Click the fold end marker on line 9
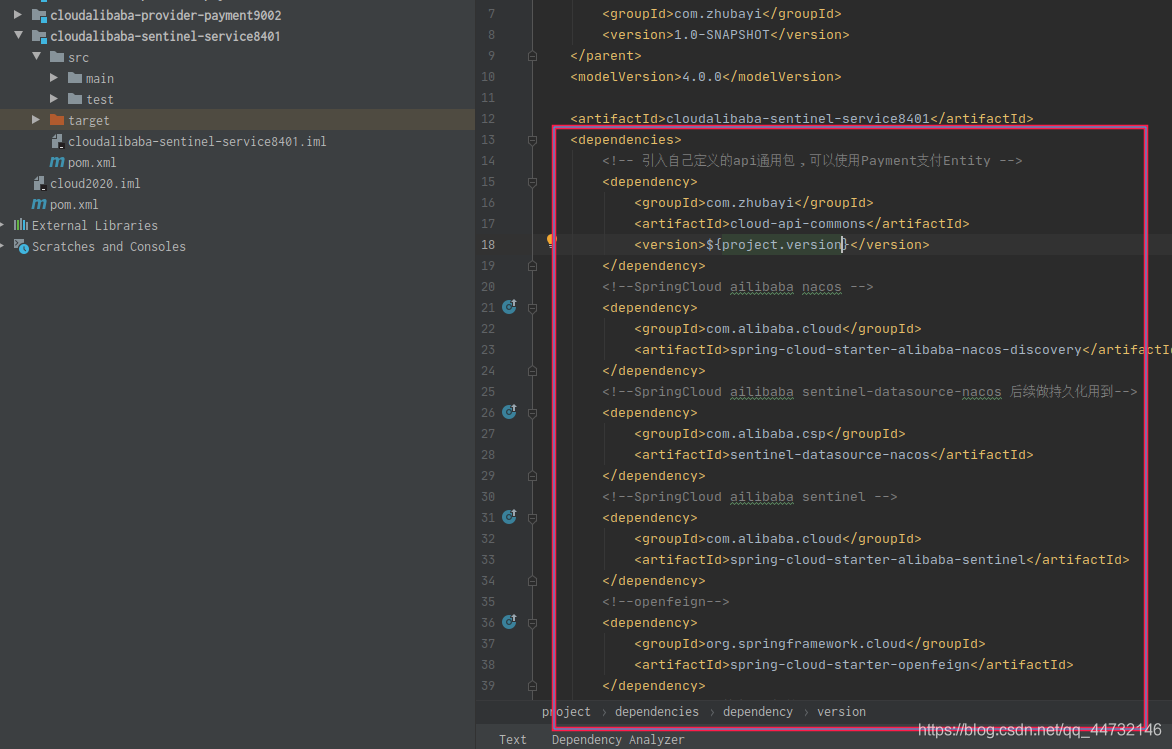Image resolution: width=1172 pixels, height=749 pixels. pyautogui.click(x=532, y=55)
